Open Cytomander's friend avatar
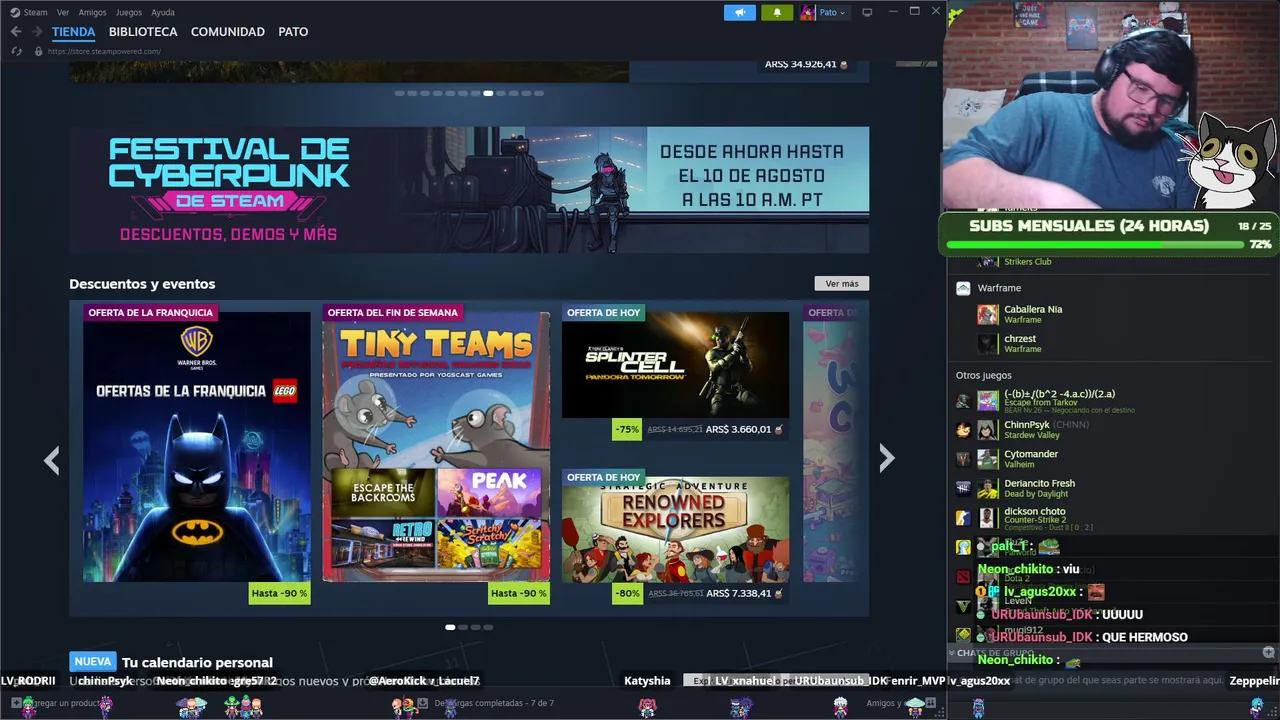 [x=988, y=459]
